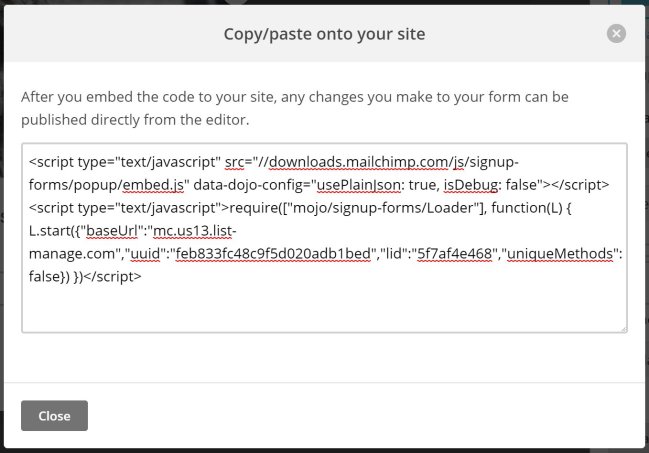Click the 'Copy/paste onto your site' heading
This screenshot has height=453, width=649.
tap(324, 34)
